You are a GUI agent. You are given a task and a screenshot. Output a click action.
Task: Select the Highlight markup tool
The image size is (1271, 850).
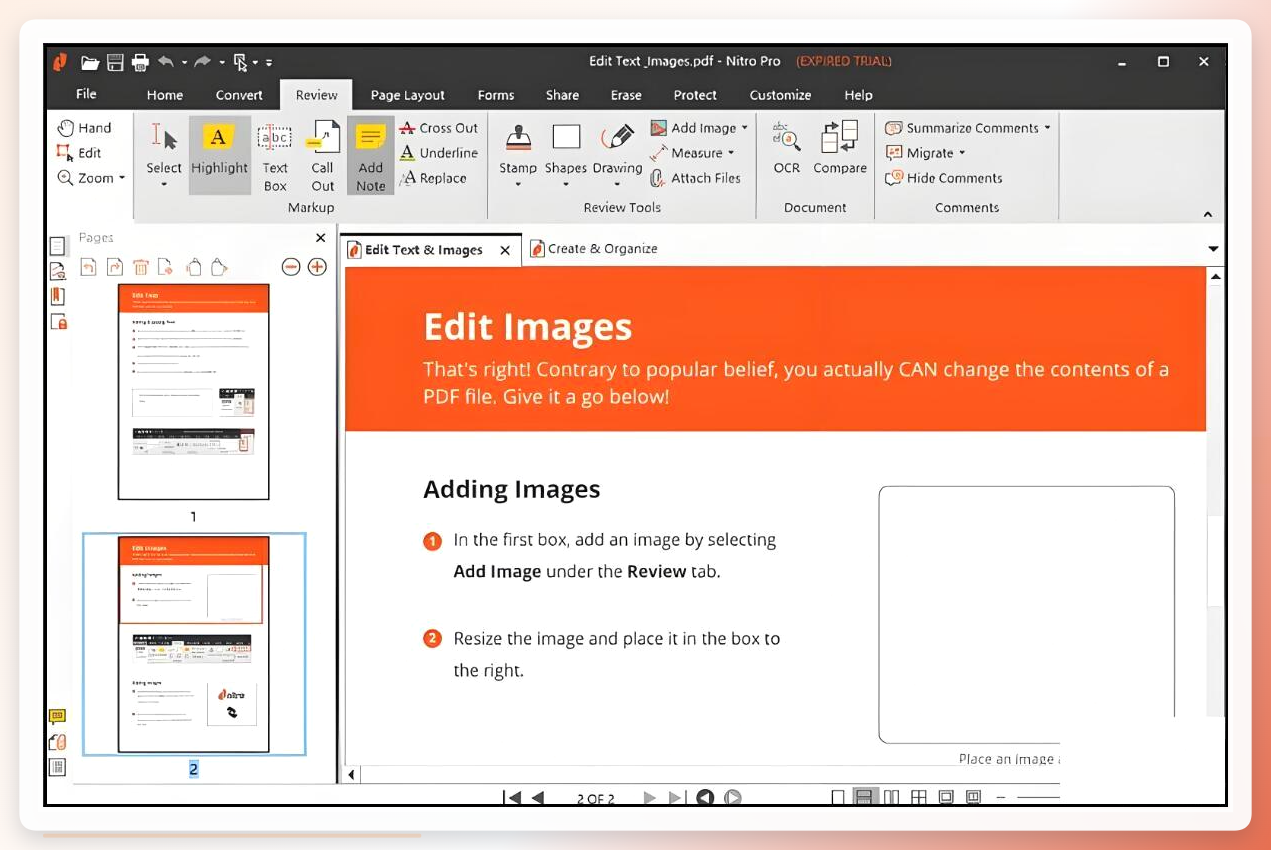(219, 155)
